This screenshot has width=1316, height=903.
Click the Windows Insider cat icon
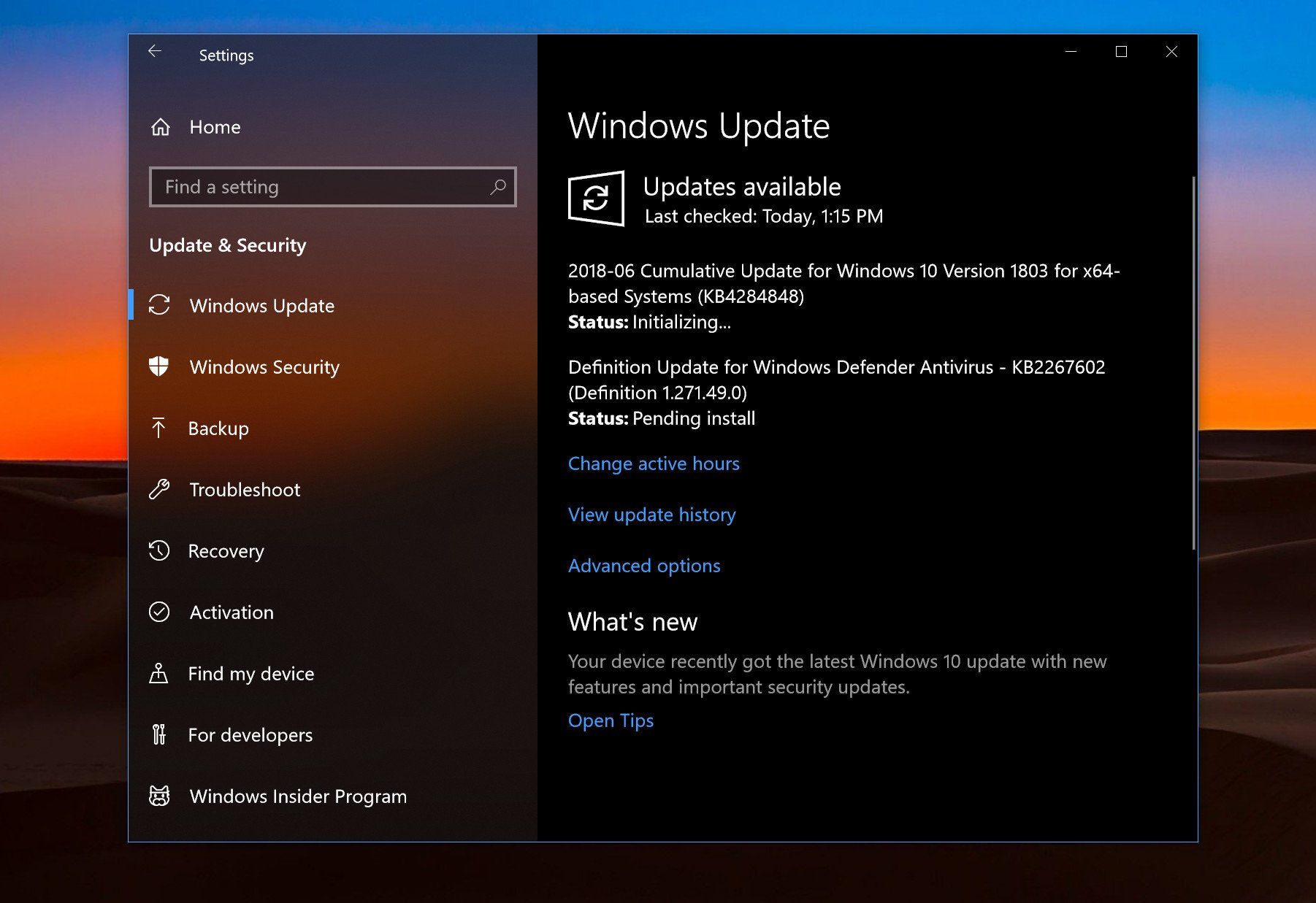[159, 796]
